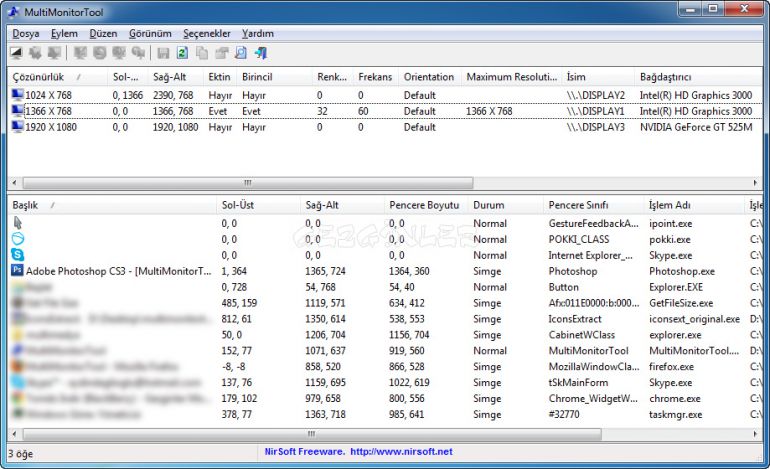Screen dimensions: 770x469
Task: Open the Eylem menu
Action: tap(64, 33)
